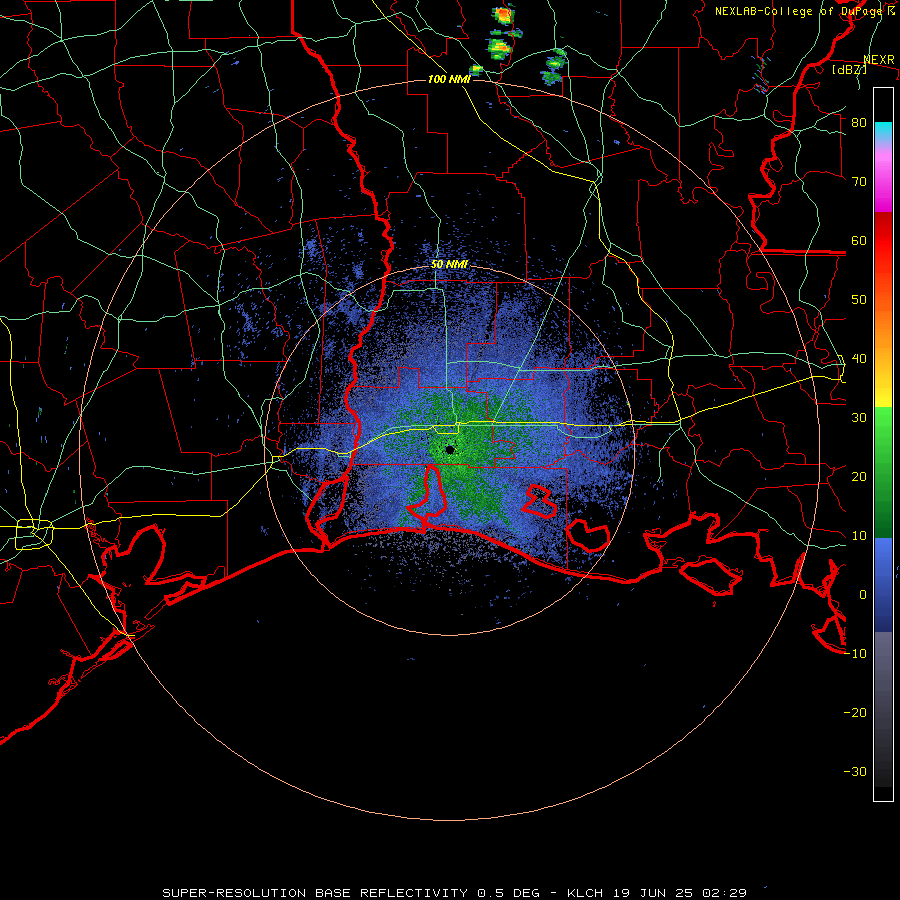Click the -10 value on dBZ scale
900x900 pixels.
click(855, 653)
